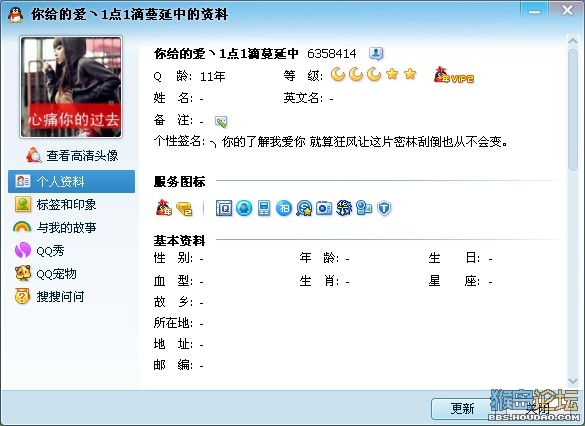Click the contact card icon beside QQ number

tap(376, 54)
